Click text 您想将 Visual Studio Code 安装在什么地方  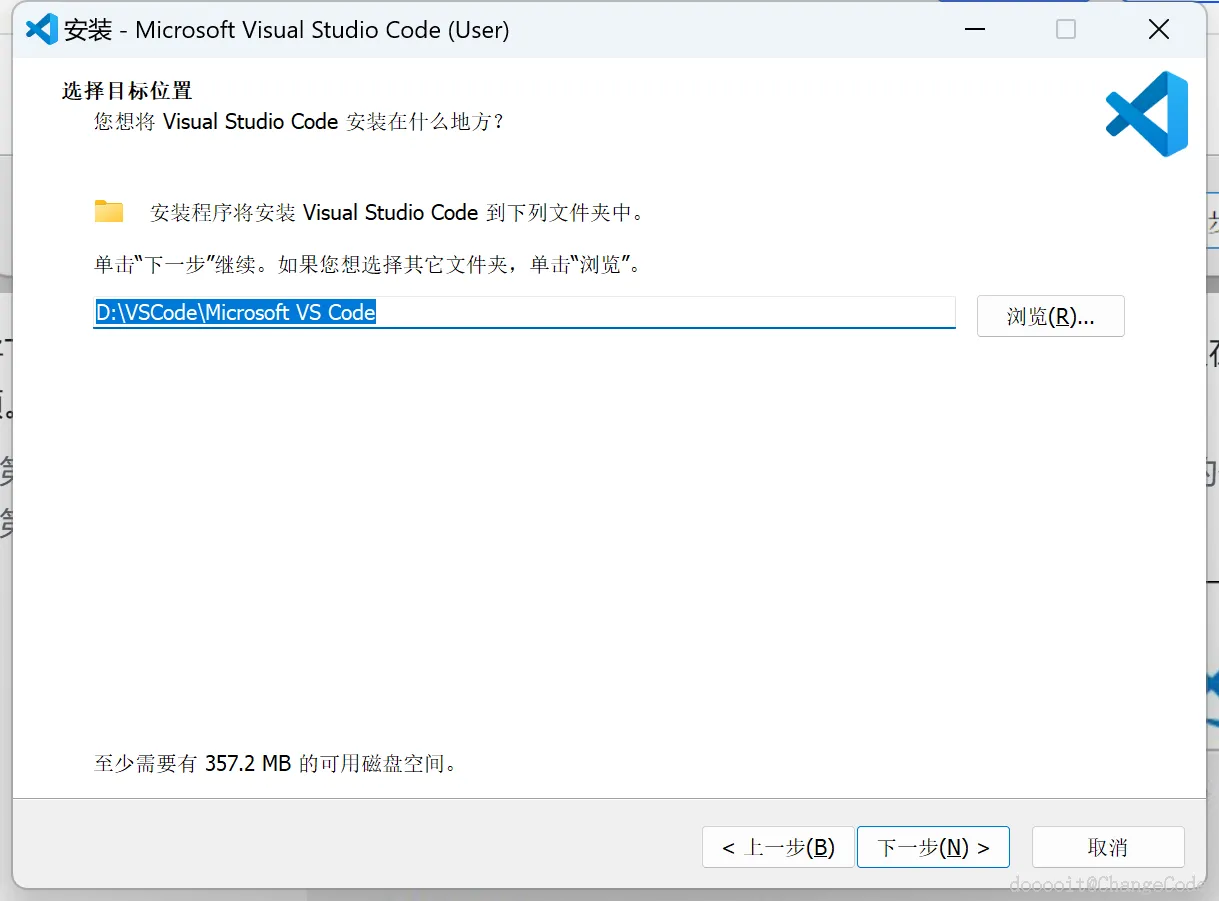(300, 122)
